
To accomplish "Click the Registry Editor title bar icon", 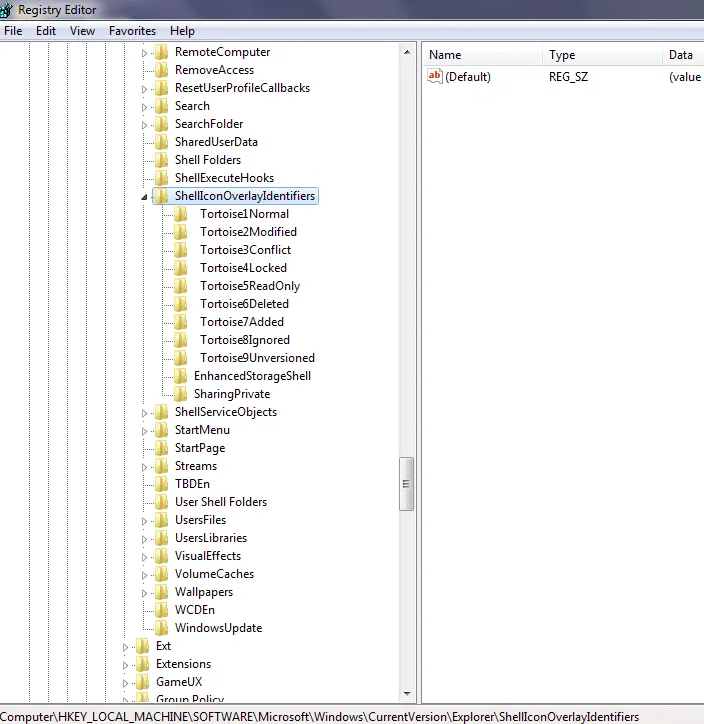I will 6,10.
